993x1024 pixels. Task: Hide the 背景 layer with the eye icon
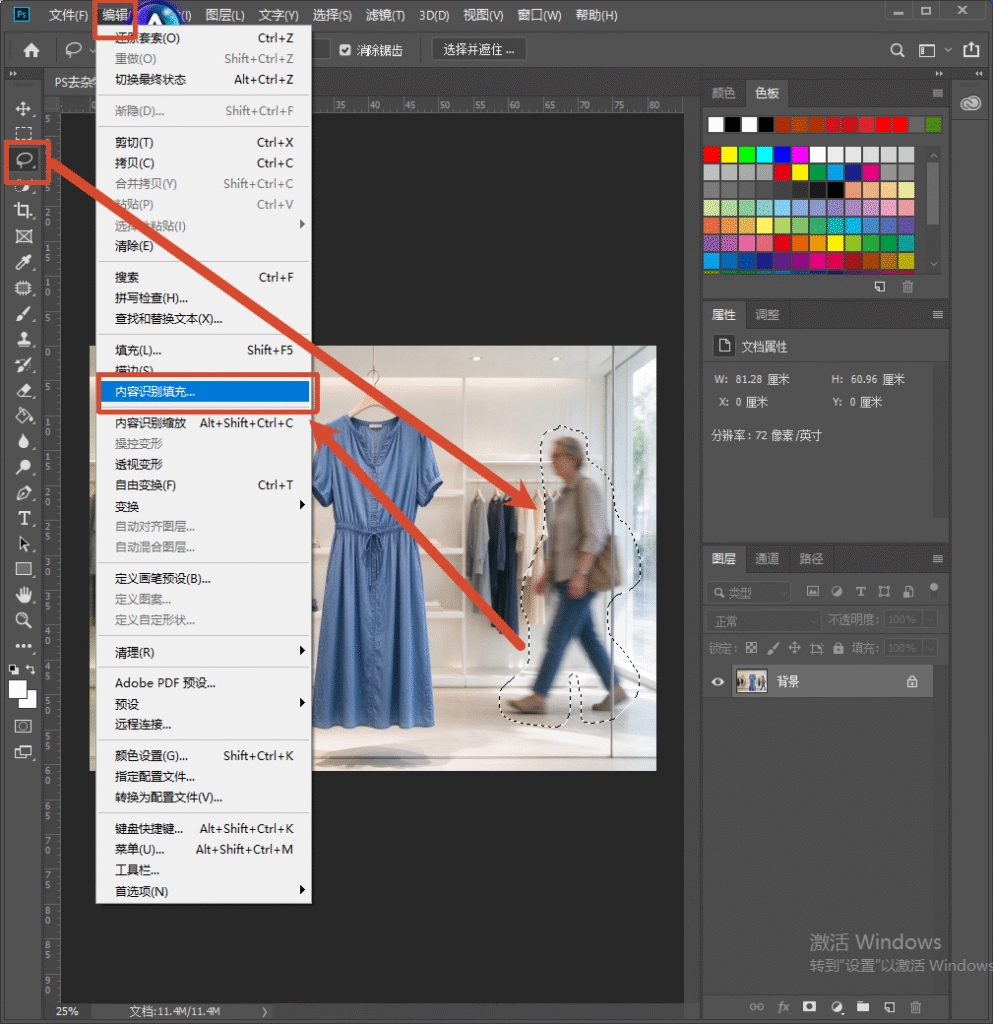(717, 682)
